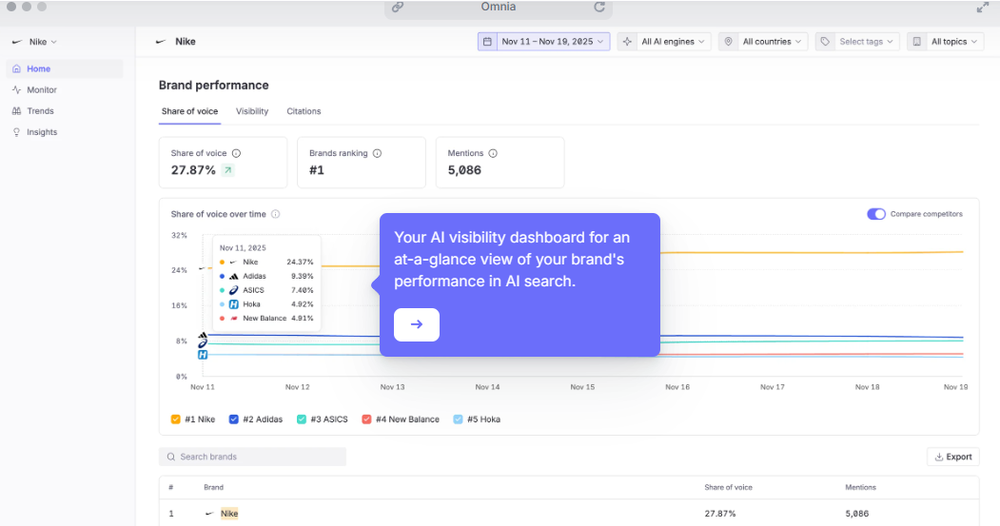Click the arrow button in the tooltip
The width and height of the screenshot is (1000, 526).
tap(416, 325)
